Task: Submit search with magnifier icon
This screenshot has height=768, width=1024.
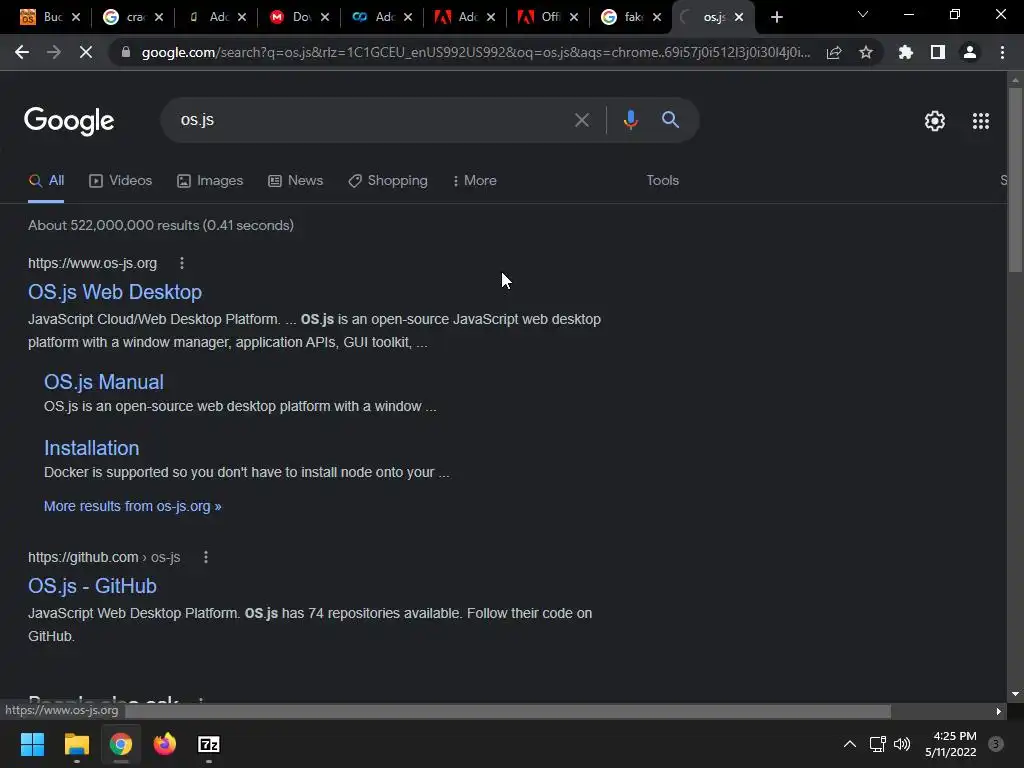Action: [670, 120]
